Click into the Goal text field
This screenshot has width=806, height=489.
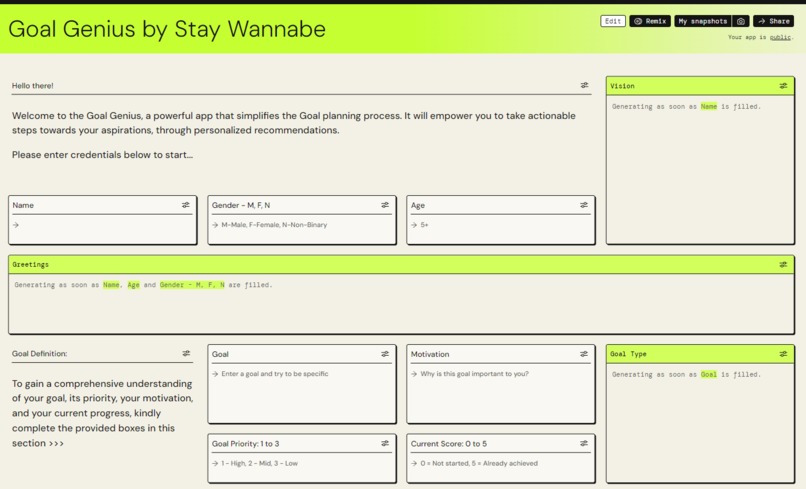[302, 393]
